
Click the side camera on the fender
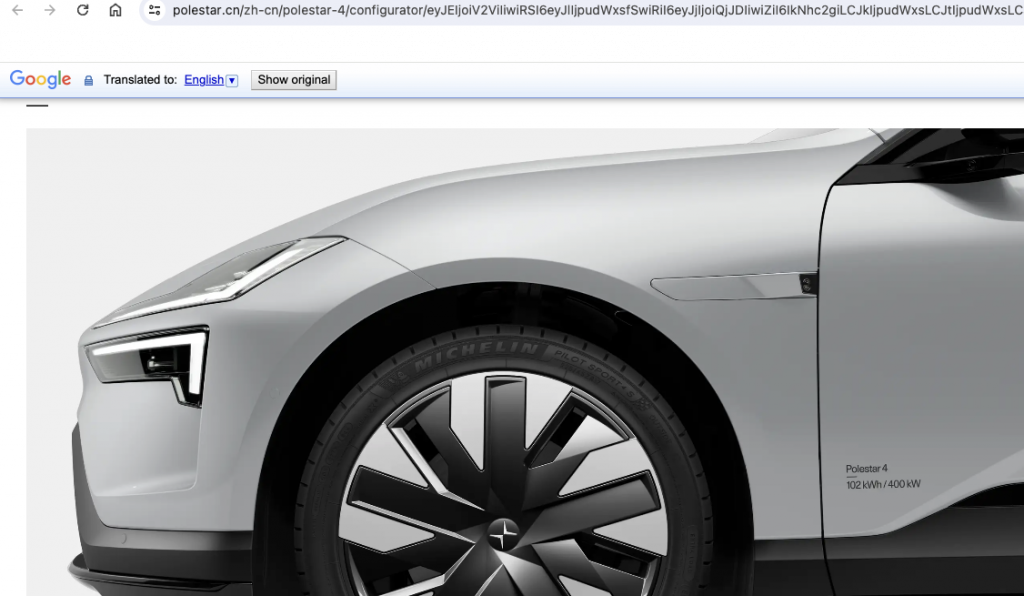[x=808, y=283]
